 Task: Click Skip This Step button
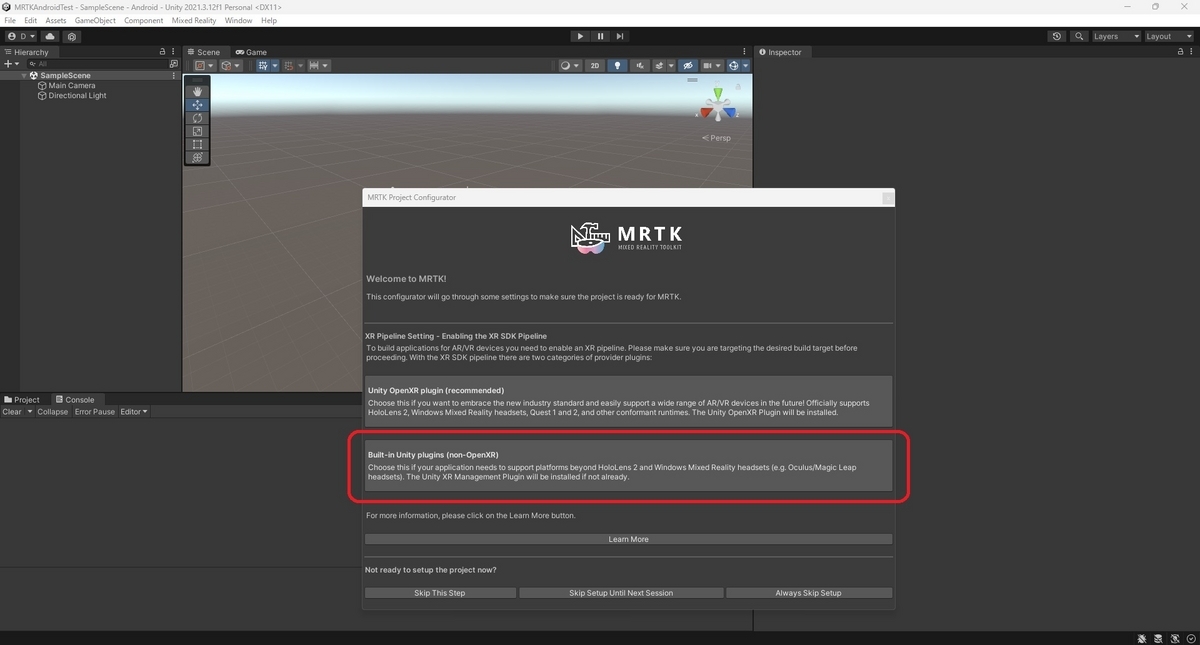(x=440, y=593)
